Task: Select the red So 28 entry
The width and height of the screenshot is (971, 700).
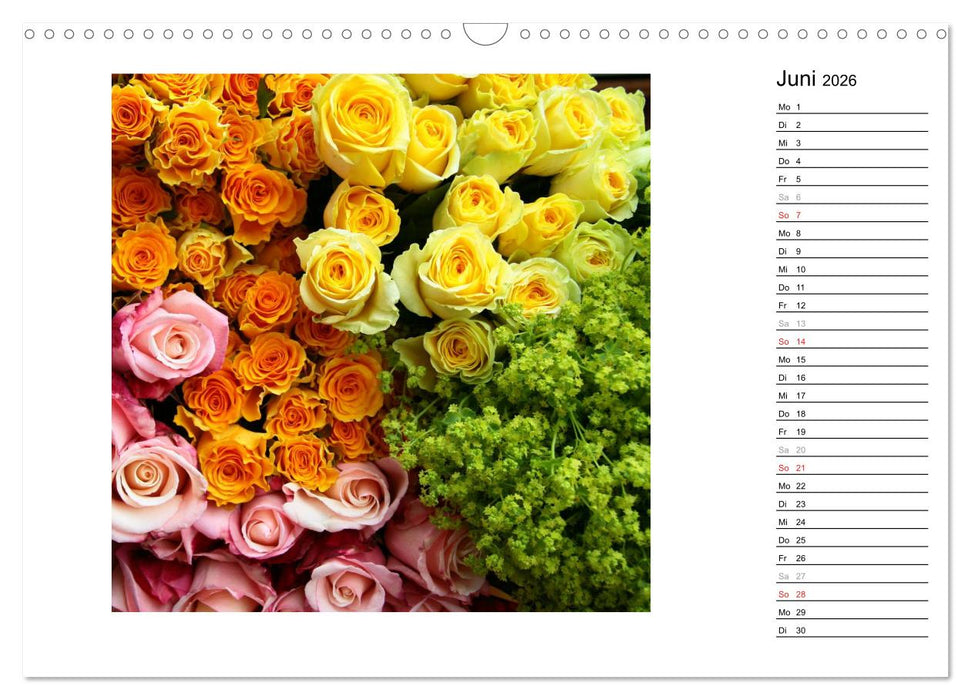Action: (850, 593)
